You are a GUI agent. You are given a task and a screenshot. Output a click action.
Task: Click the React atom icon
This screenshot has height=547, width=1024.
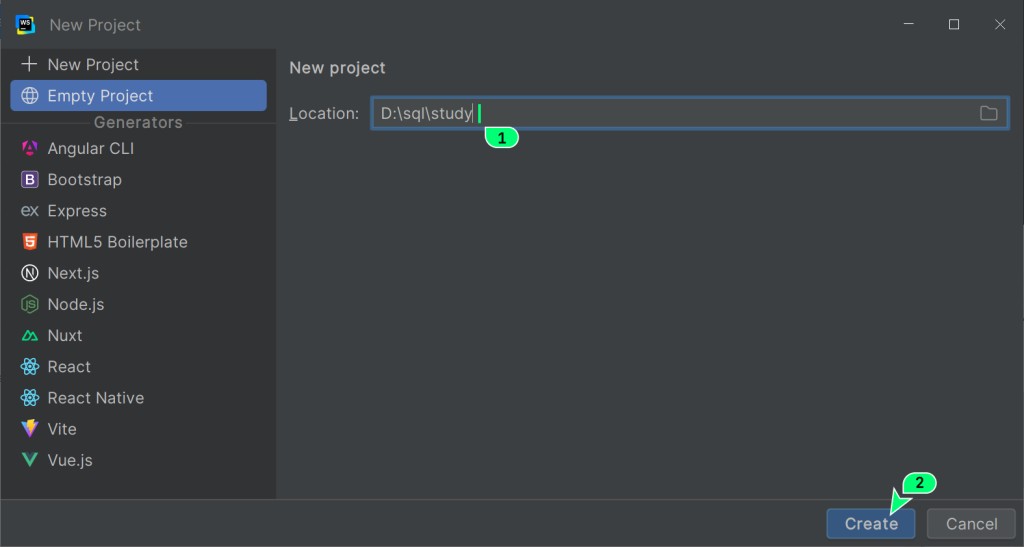click(x=30, y=367)
